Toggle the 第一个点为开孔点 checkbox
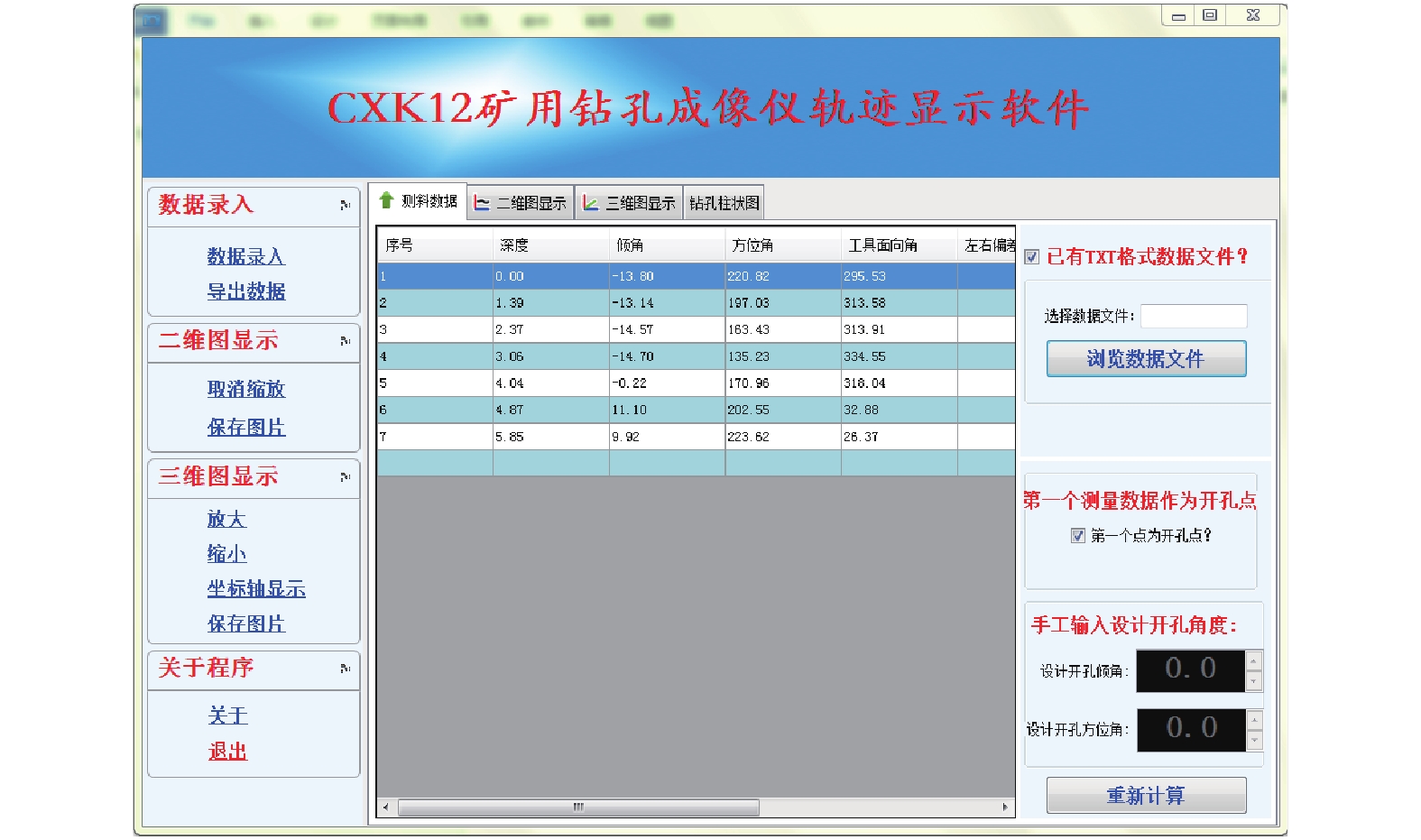Image resolution: width=1421 pixels, height=840 pixels. (x=1077, y=536)
